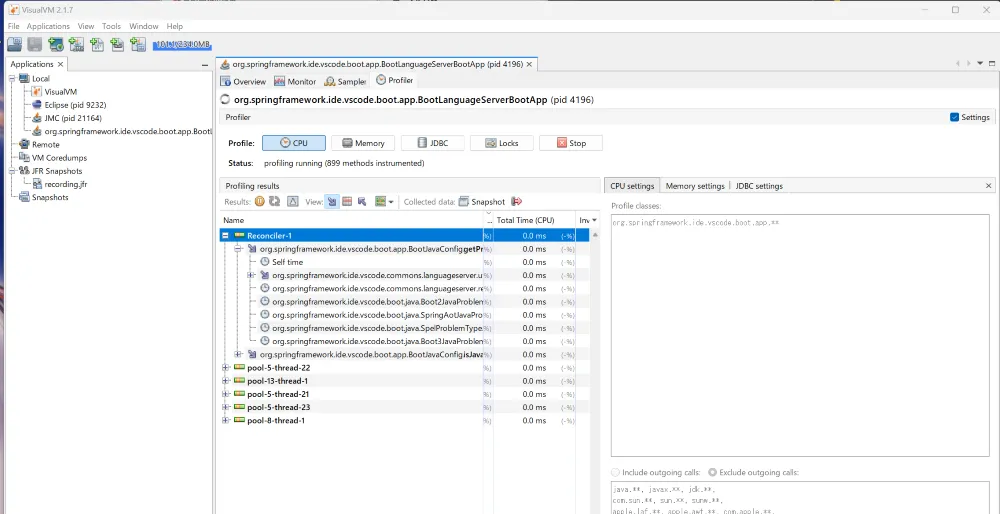Take a Snapshot of collected data

click(x=482, y=202)
